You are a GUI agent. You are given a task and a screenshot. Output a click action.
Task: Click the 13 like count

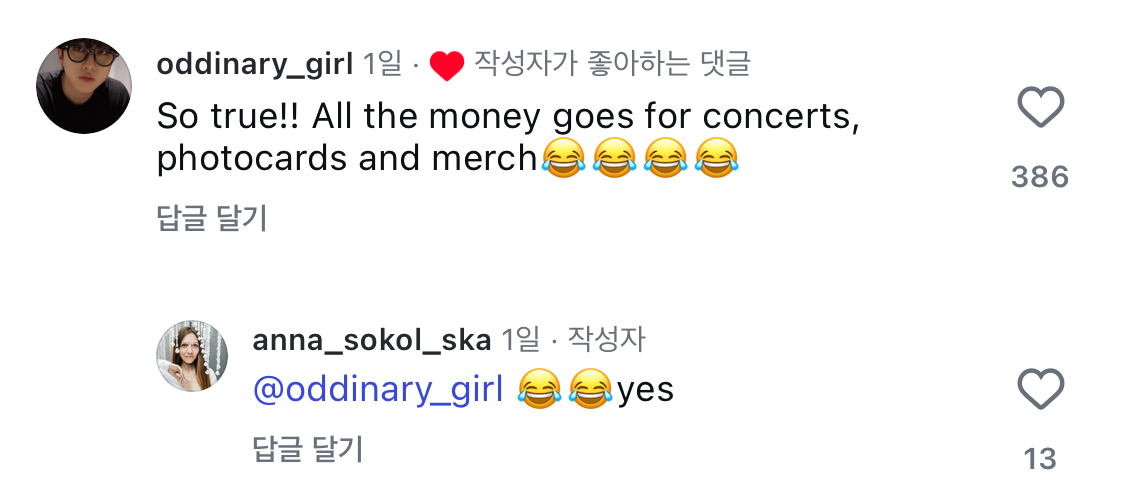tap(1040, 459)
